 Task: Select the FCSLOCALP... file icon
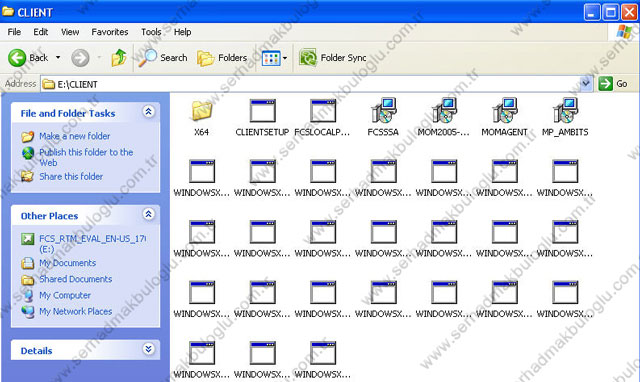[x=323, y=111]
